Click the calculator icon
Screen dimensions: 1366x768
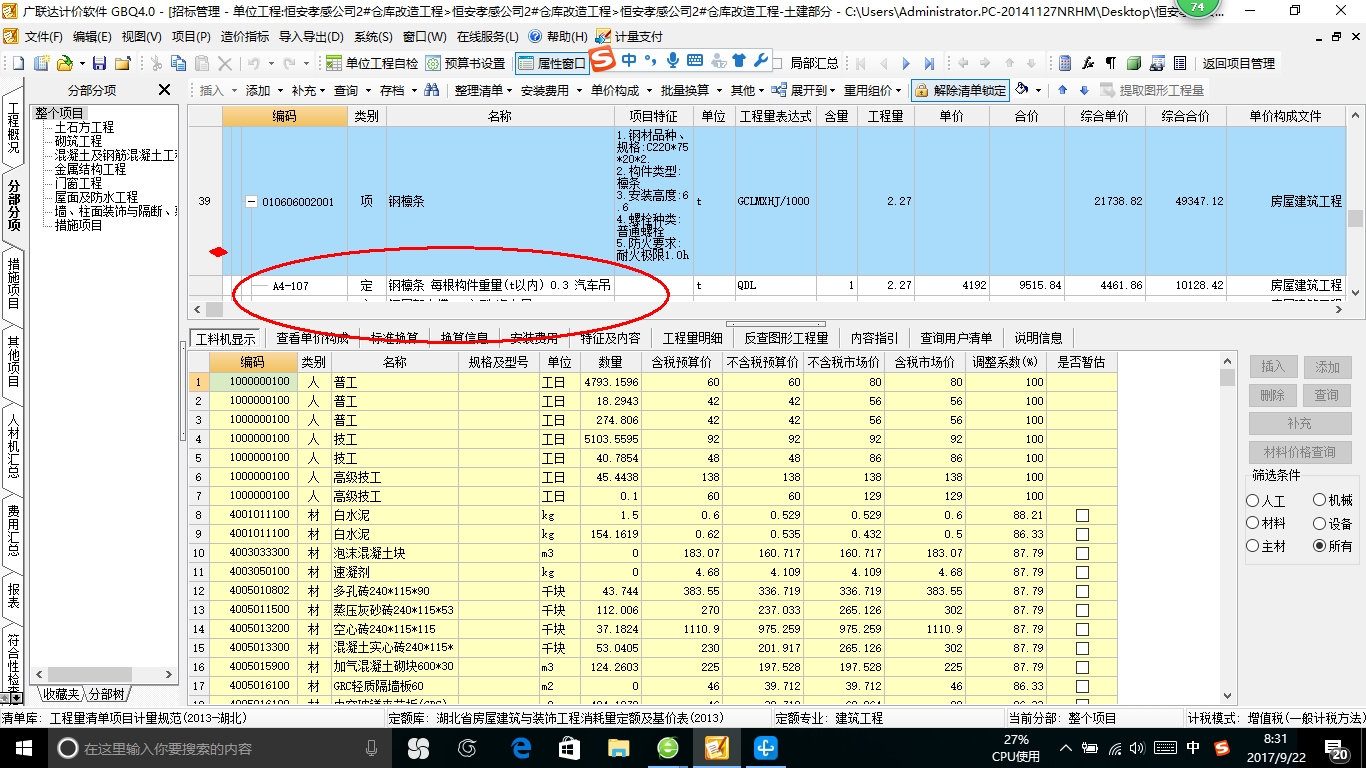[1065, 63]
